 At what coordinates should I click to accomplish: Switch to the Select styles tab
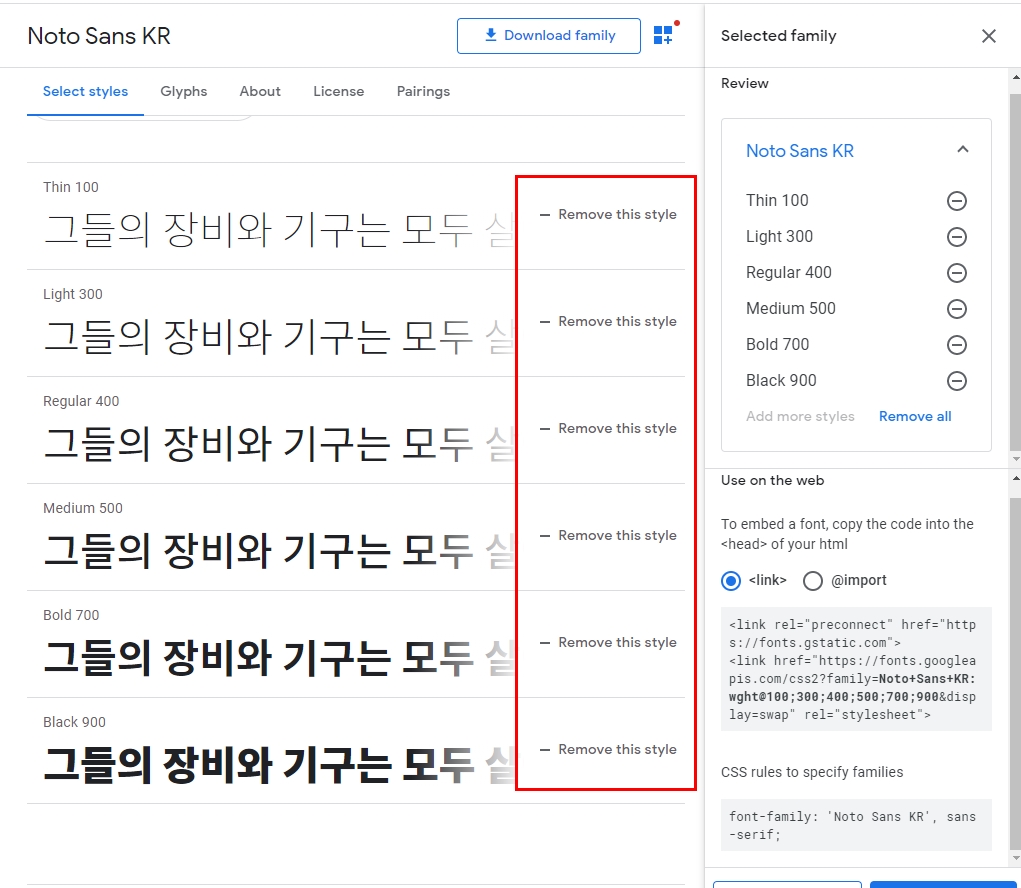[85, 92]
